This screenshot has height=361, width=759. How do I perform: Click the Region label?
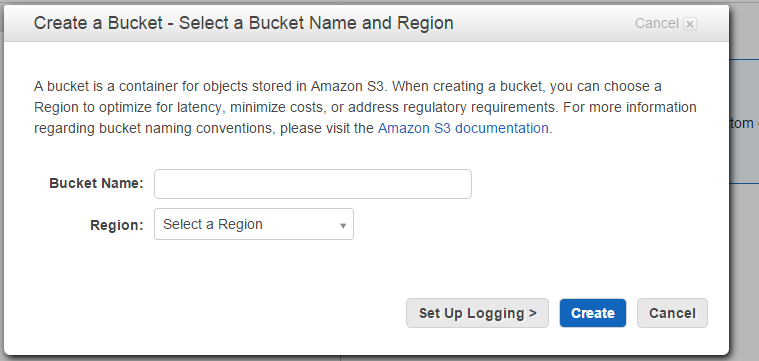[x=117, y=225]
